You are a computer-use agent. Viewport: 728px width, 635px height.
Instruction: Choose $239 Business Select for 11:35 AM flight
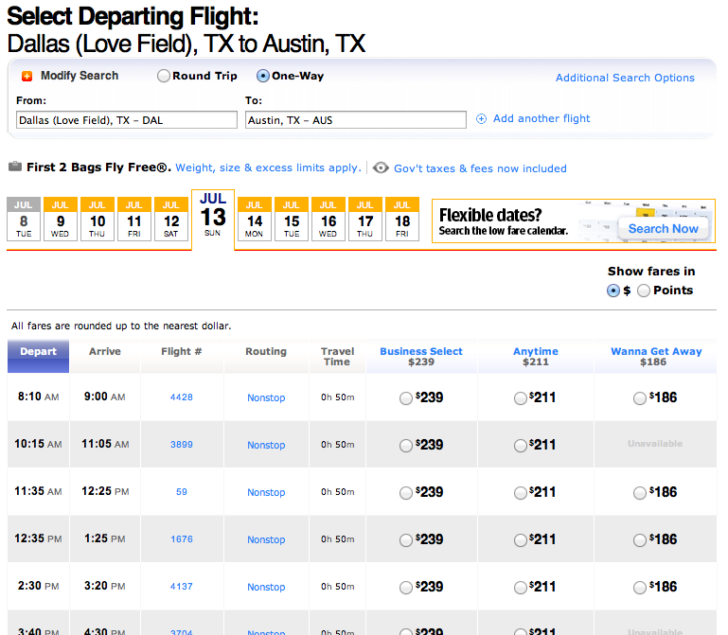click(406, 493)
